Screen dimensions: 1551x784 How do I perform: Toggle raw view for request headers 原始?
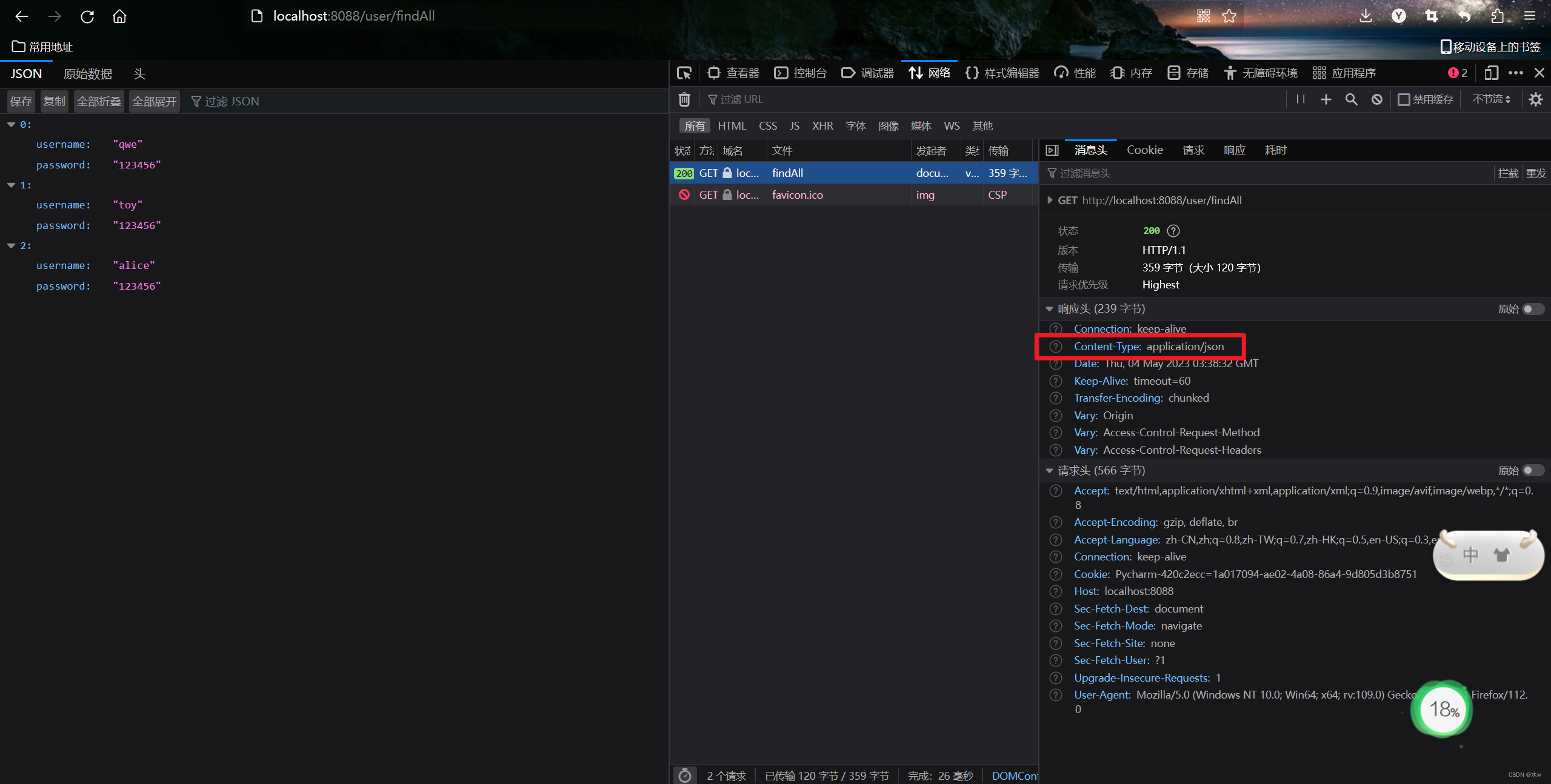1533,471
